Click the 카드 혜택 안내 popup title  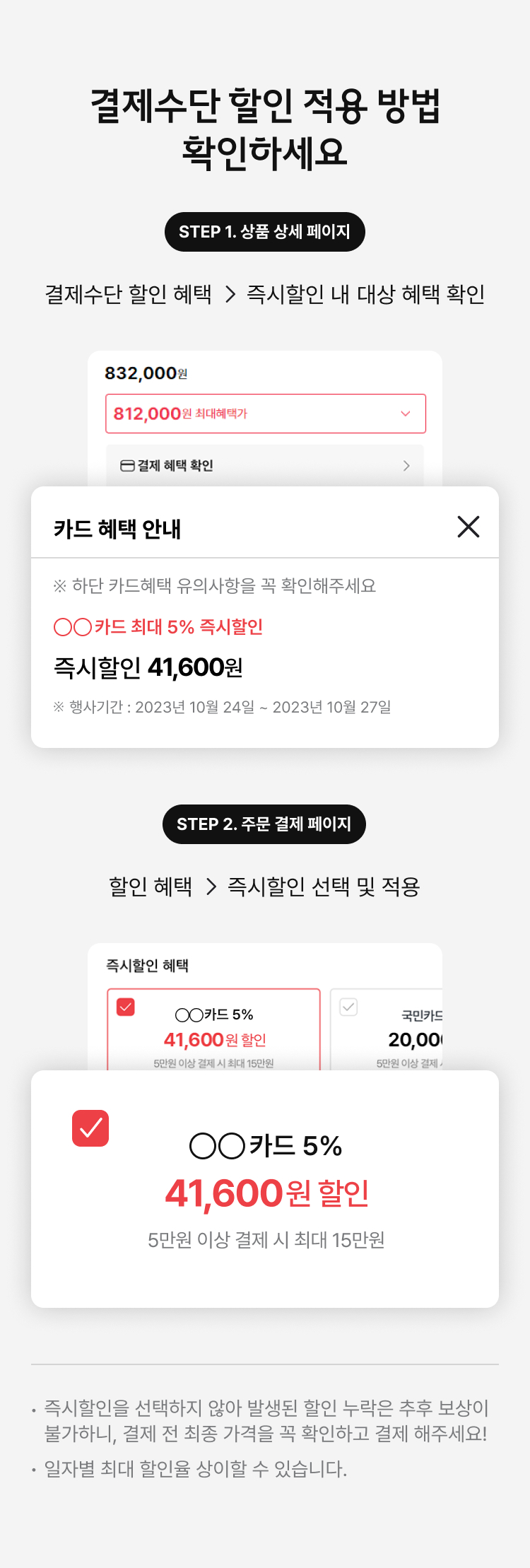click(117, 529)
